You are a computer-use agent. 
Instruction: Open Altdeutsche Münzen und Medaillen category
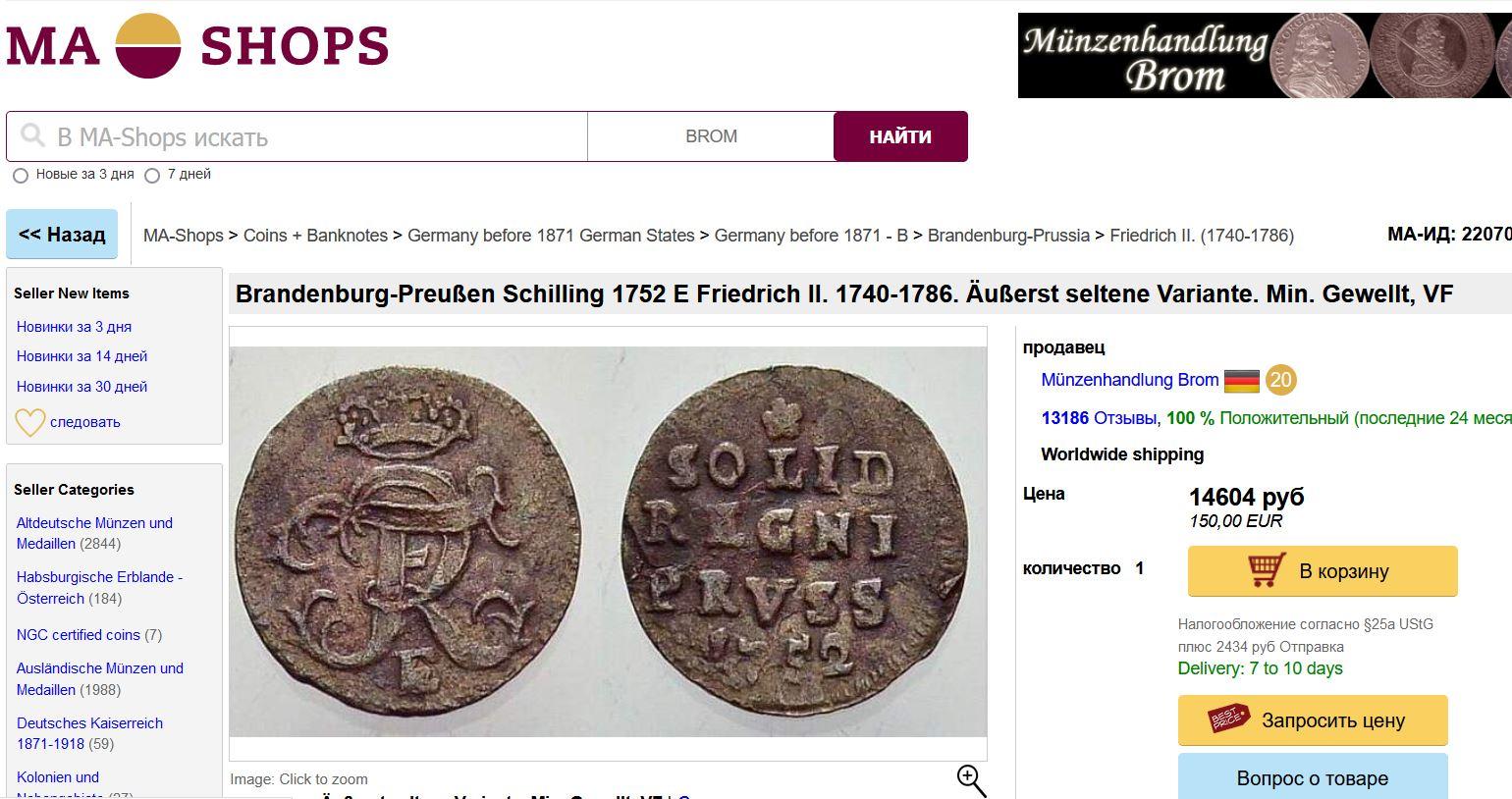click(94, 533)
